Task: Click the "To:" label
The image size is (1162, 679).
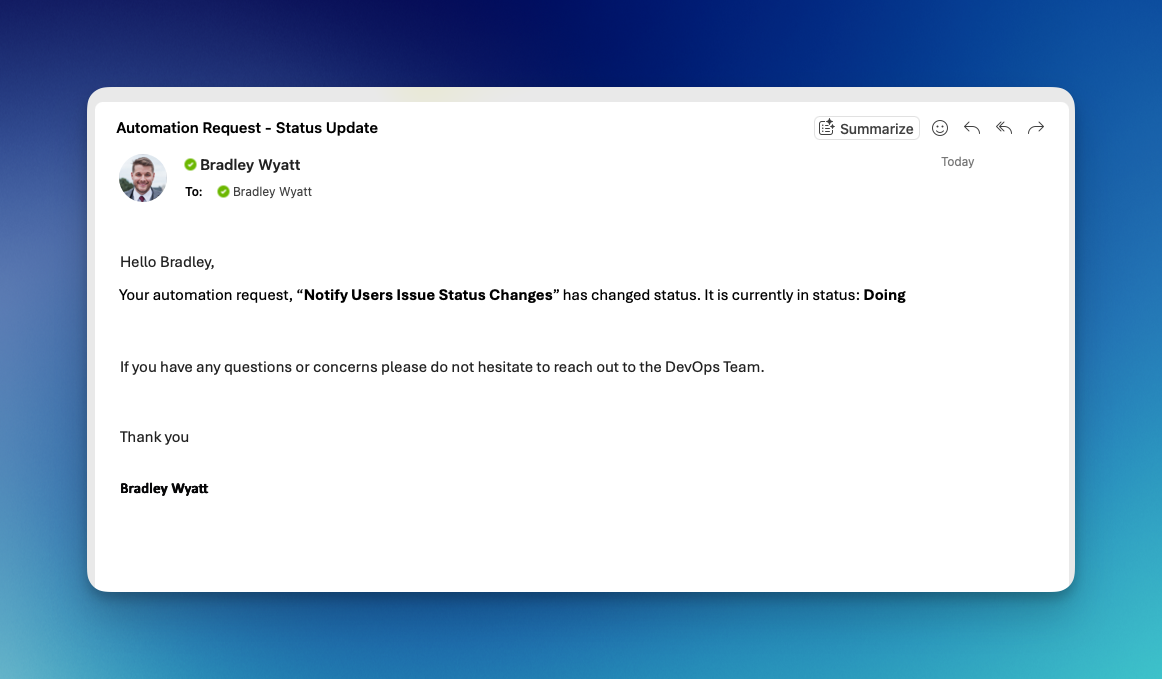Action: (194, 192)
